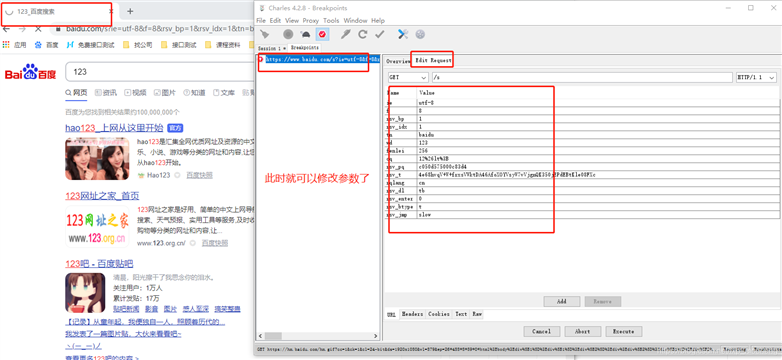Open the gear settings icon in Charles

pos(420,34)
